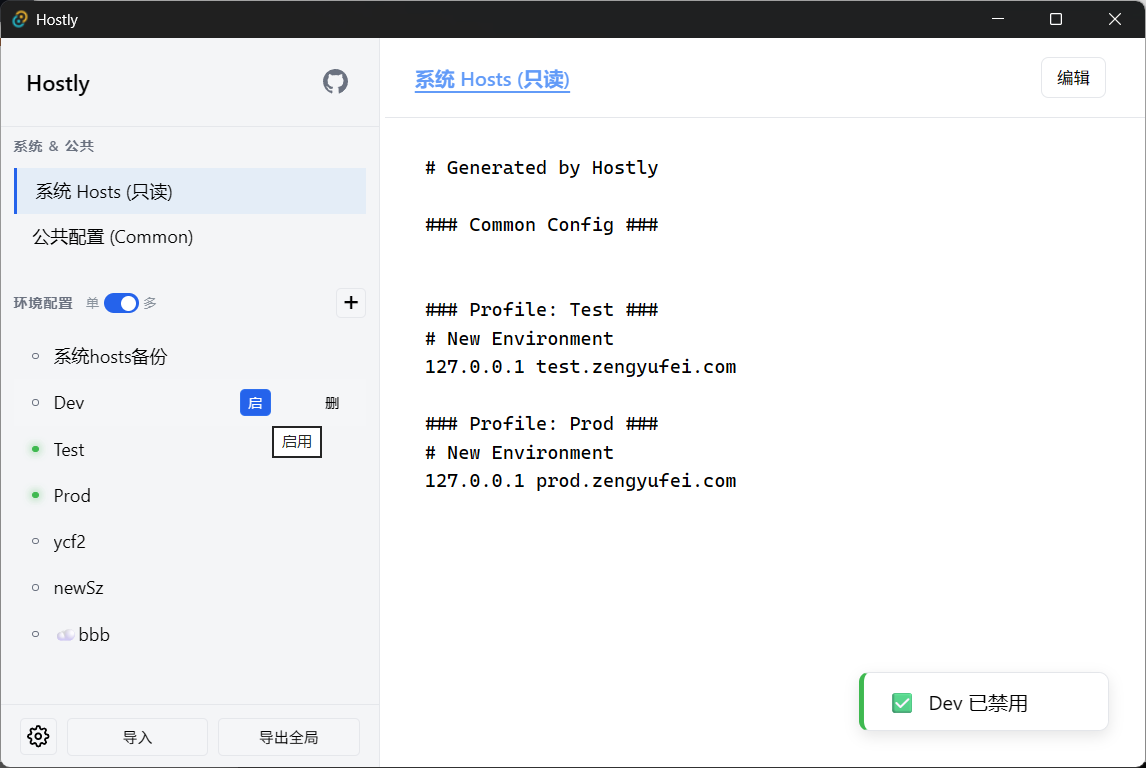Viewport: 1146px width, 768px height.
Task: Click the 单 single-mode label
Action: [92, 303]
